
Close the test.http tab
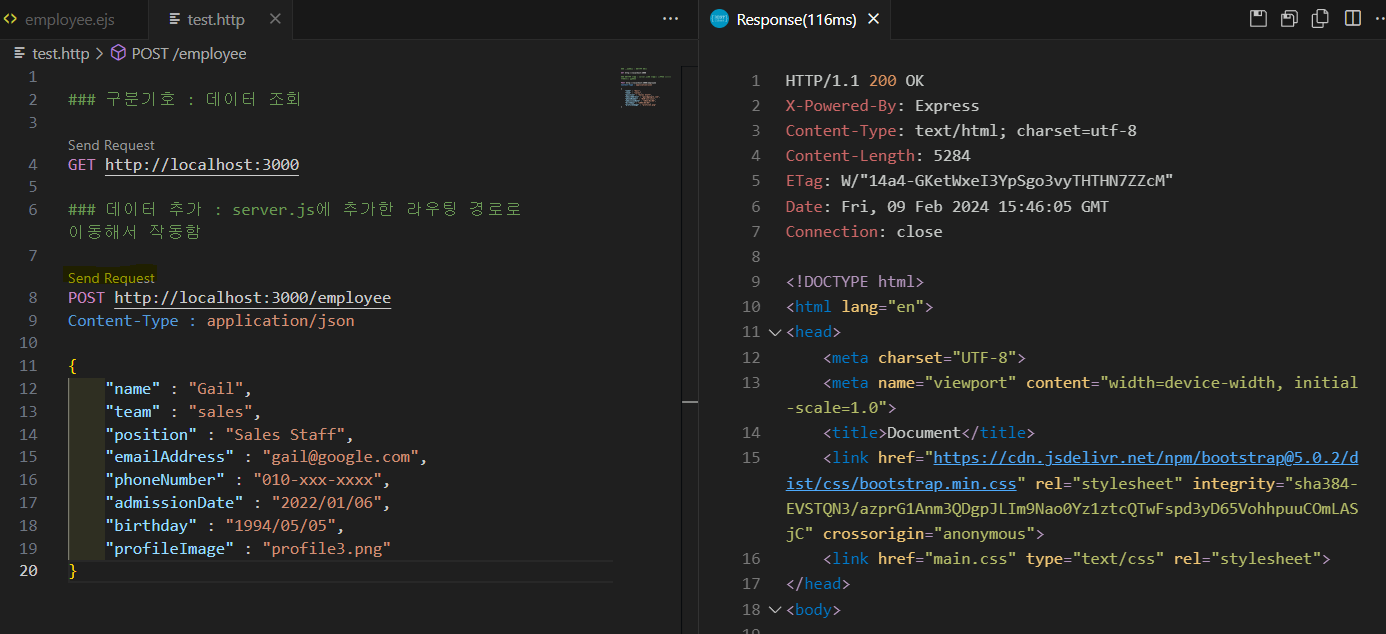[275, 19]
